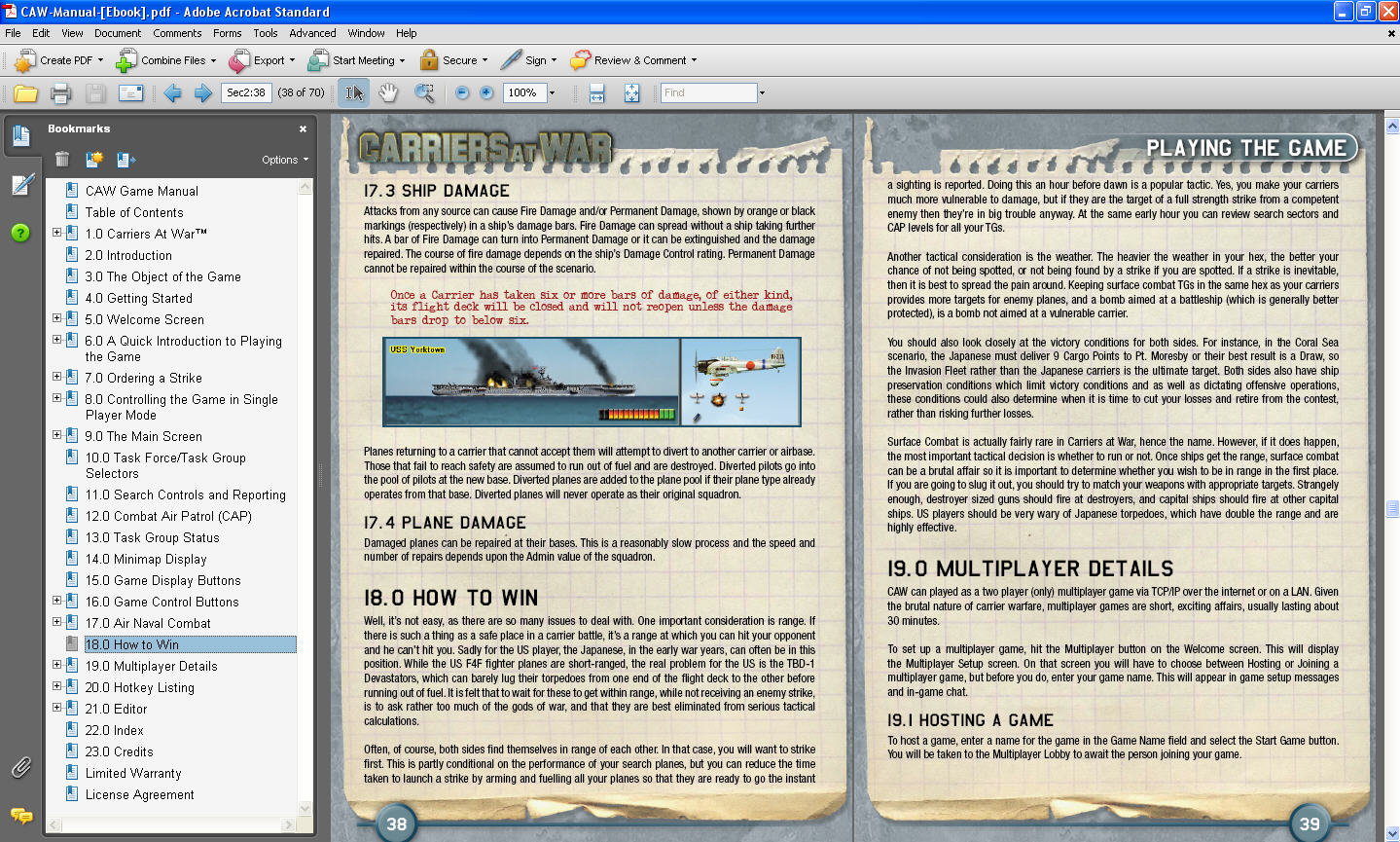Image resolution: width=1400 pixels, height=842 pixels.
Task: Expand 9.0 The Main Screen bookmark
Action: click(56, 435)
